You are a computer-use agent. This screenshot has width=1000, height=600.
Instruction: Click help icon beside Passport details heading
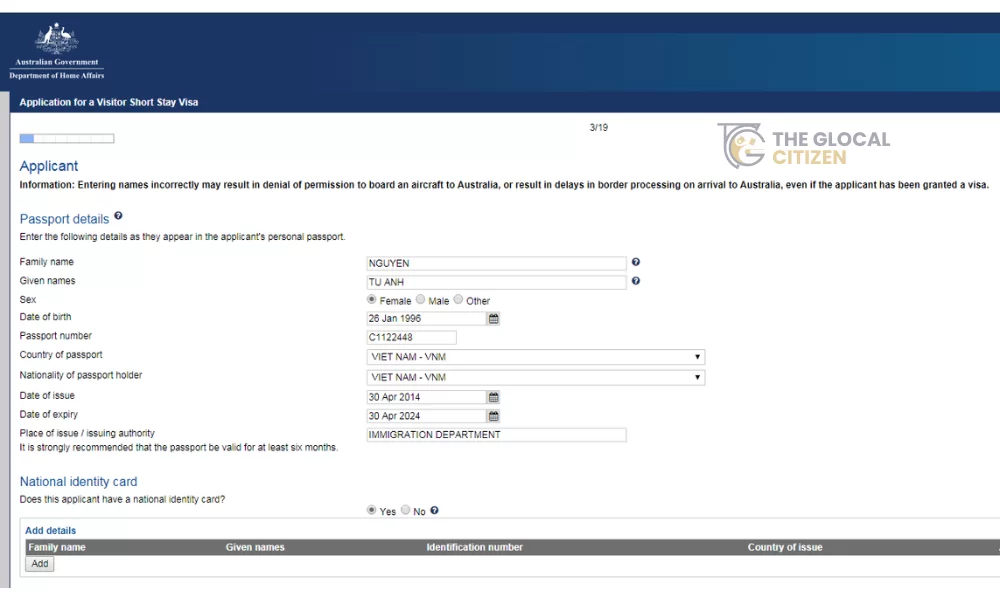pyautogui.click(x=118, y=216)
